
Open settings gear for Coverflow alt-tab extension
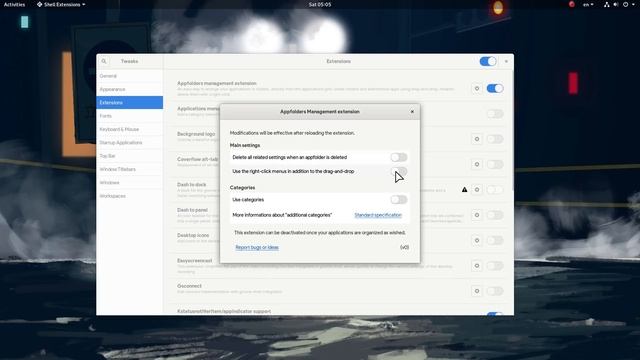(477, 164)
